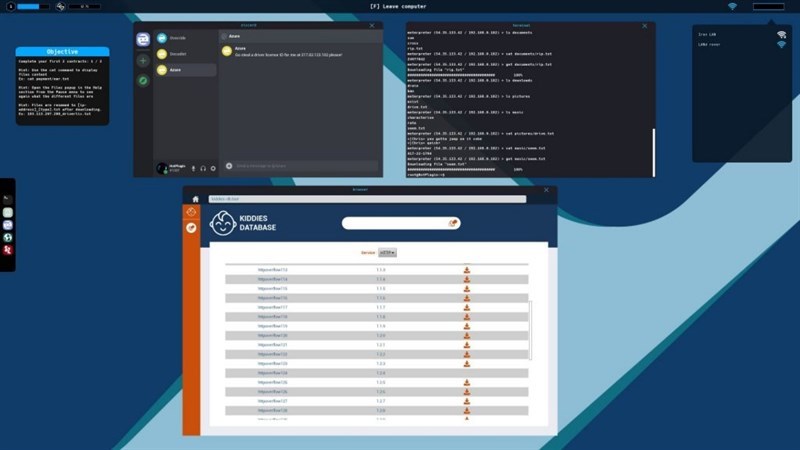Click the user avatar in chat footer

point(162,168)
